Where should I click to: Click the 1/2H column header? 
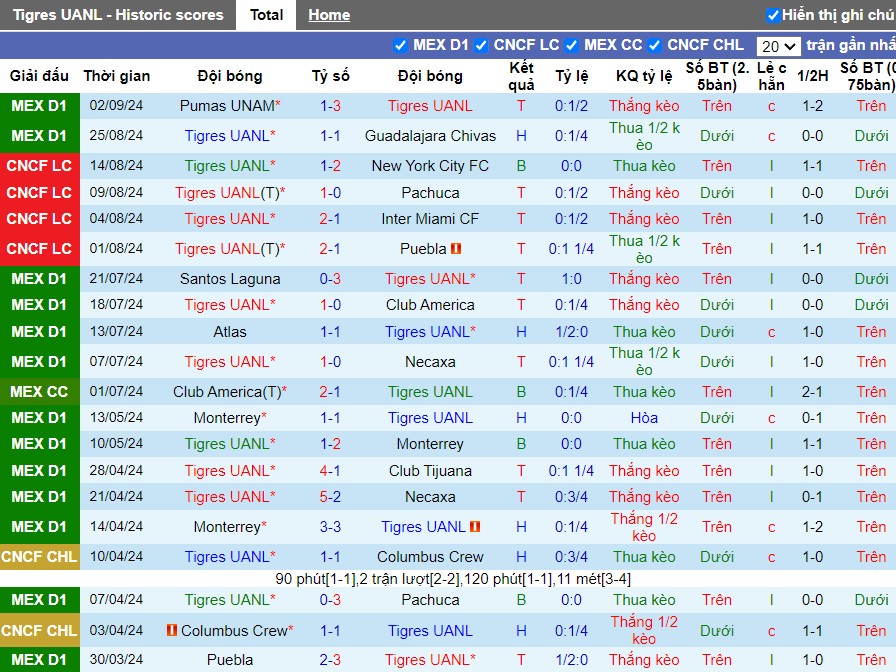coord(813,76)
